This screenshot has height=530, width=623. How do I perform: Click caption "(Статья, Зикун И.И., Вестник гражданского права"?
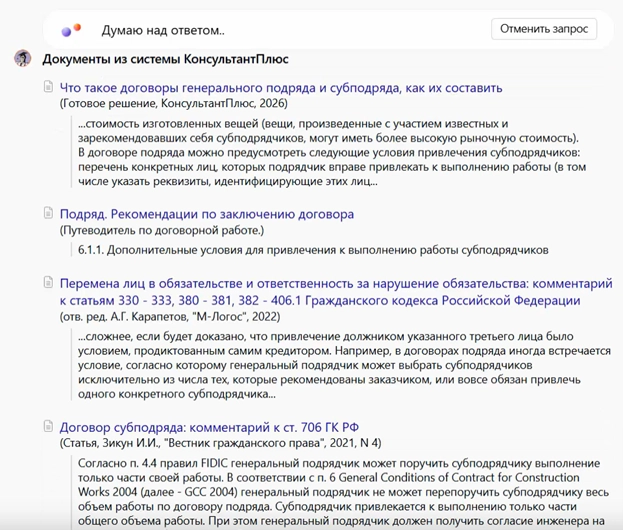pyautogui.click(x=221, y=443)
